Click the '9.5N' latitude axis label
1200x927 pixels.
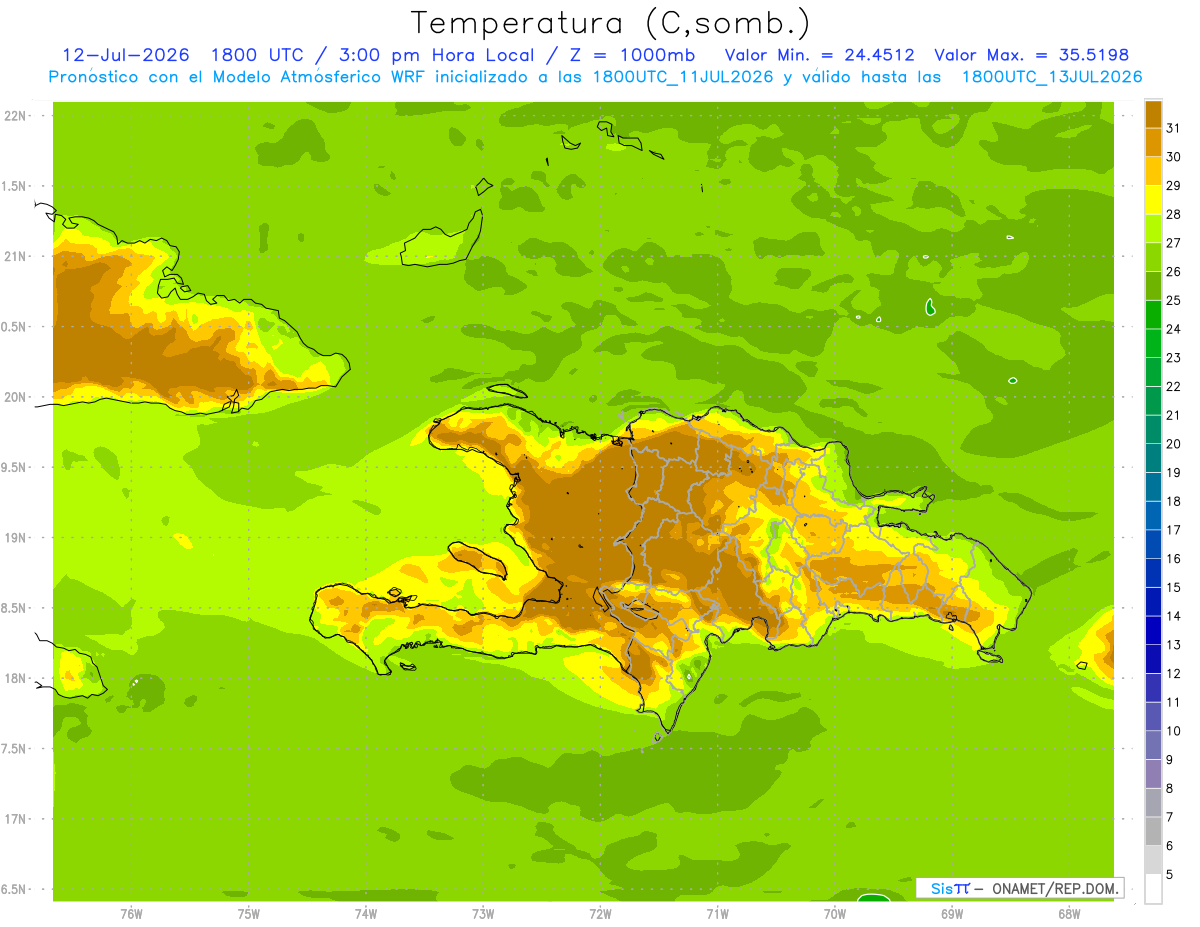(x=15, y=467)
